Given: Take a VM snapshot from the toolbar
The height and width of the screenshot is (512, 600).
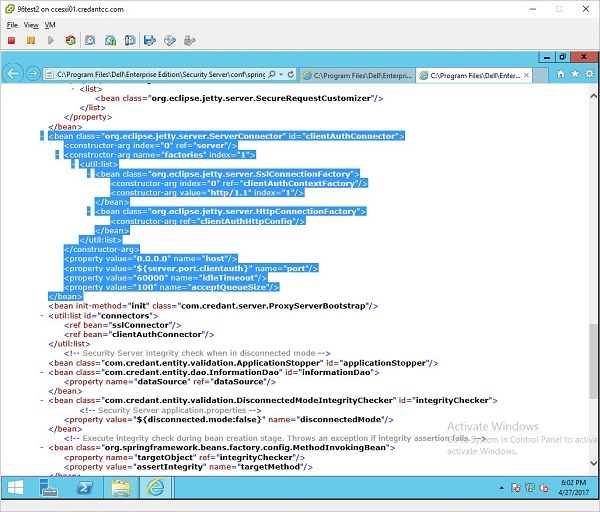Looking at the screenshot, I should [89, 41].
